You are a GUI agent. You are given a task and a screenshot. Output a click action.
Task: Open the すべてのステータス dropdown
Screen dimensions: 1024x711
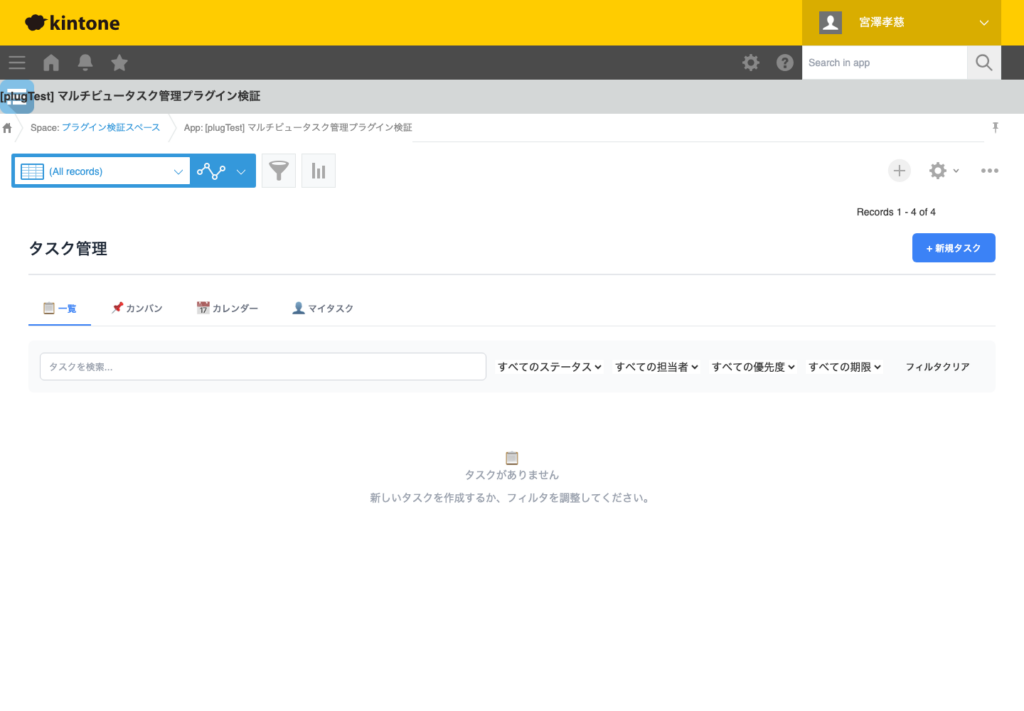[549, 366]
